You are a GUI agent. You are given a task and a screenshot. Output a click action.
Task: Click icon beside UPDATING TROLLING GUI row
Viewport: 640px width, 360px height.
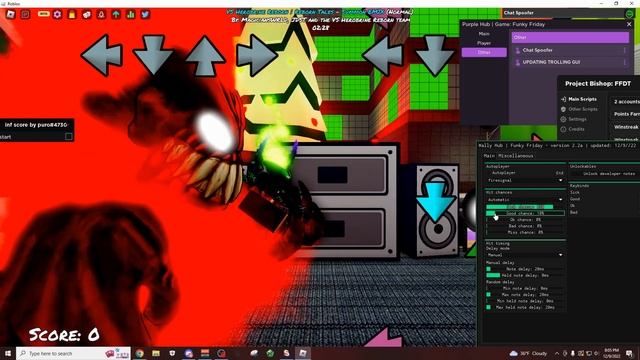[518, 62]
